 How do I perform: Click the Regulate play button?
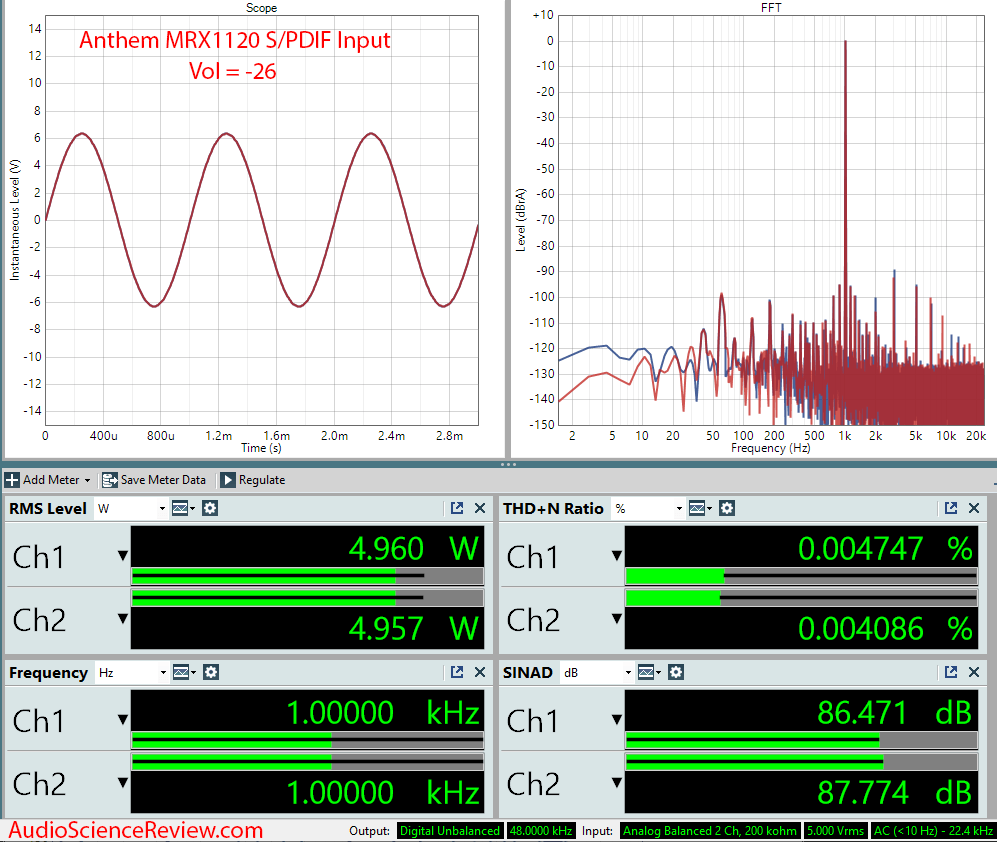pyautogui.click(x=228, y=480)
